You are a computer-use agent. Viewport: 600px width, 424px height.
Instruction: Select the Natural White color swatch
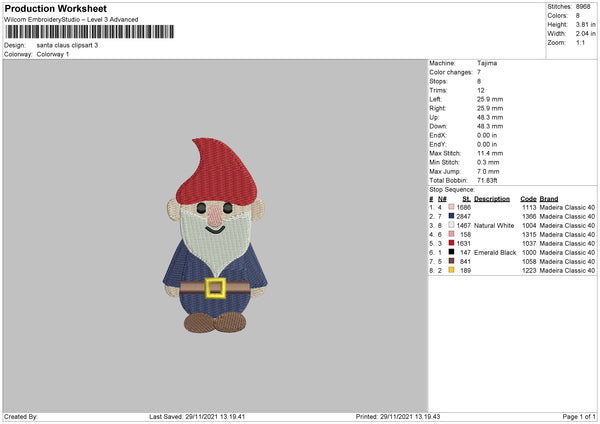click(x=452, y=225)
